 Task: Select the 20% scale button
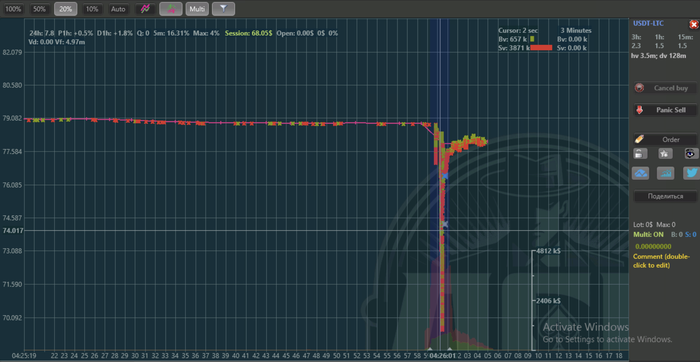(66, 9)
